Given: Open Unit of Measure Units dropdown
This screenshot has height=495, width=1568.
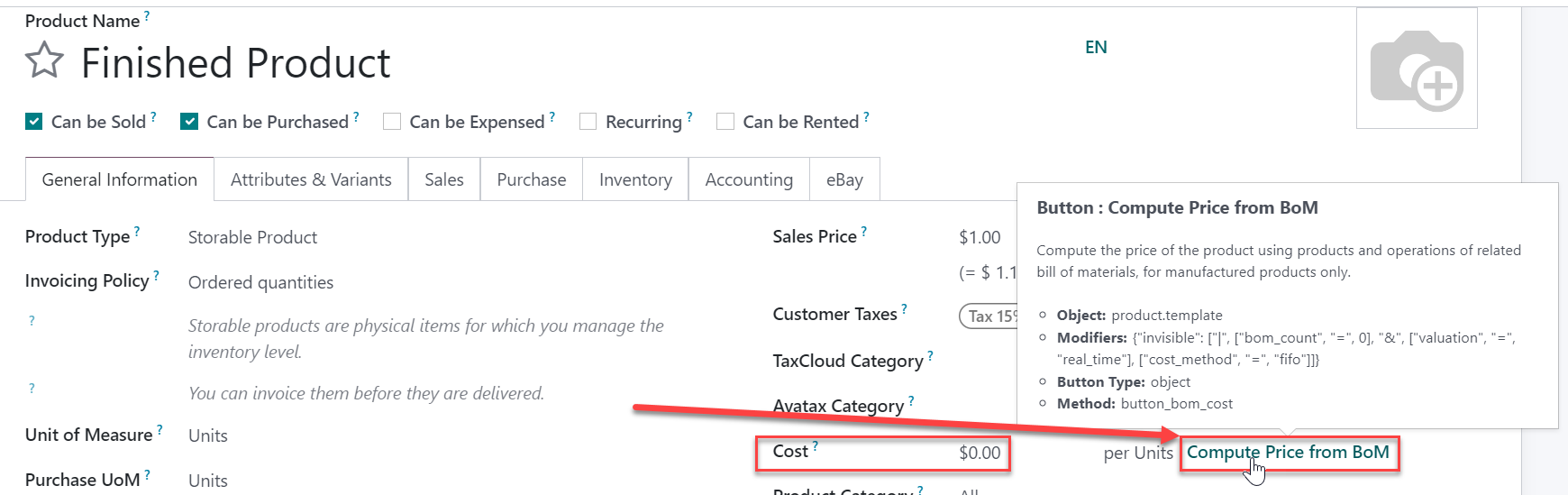Looking at the screenshot, I should (x=208, y=435).
